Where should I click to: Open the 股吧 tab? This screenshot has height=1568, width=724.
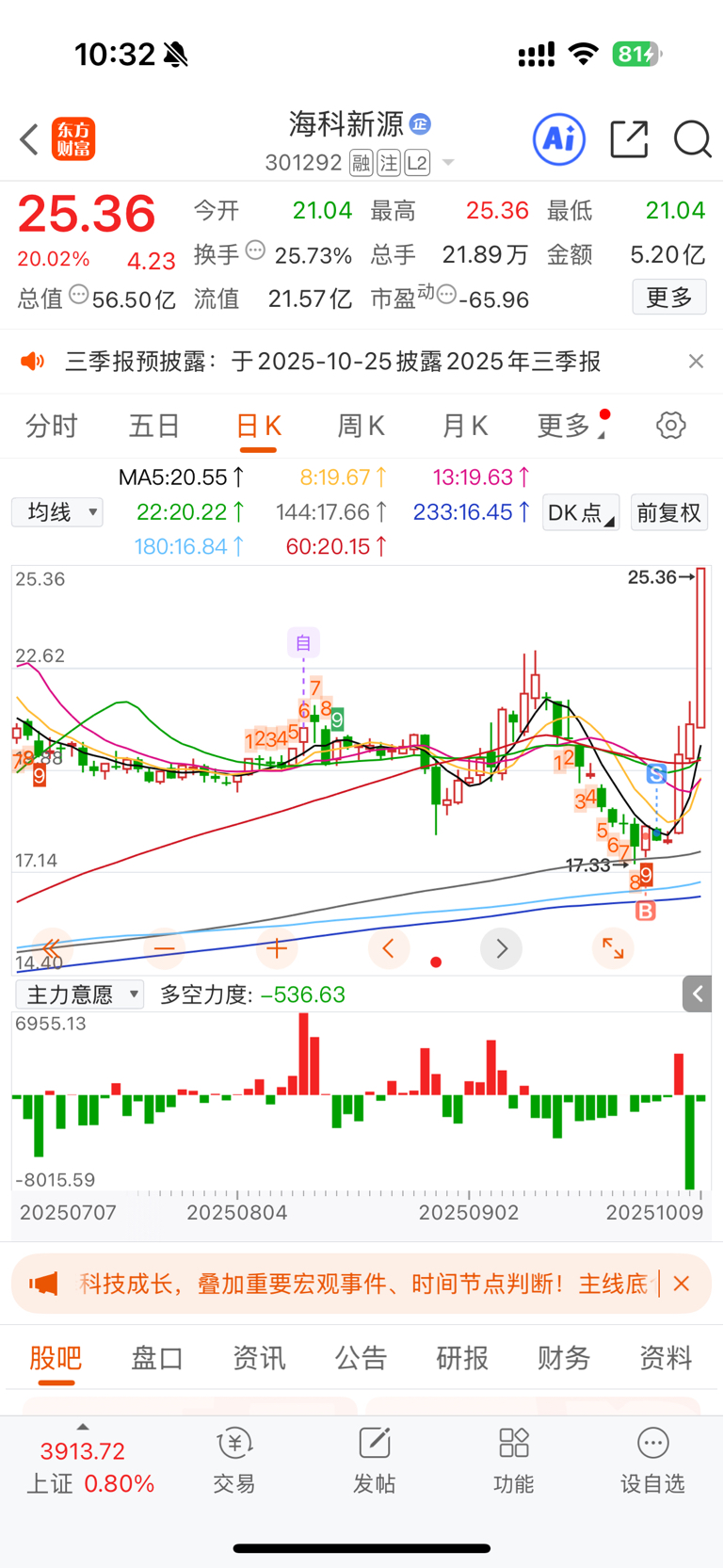56,1358
